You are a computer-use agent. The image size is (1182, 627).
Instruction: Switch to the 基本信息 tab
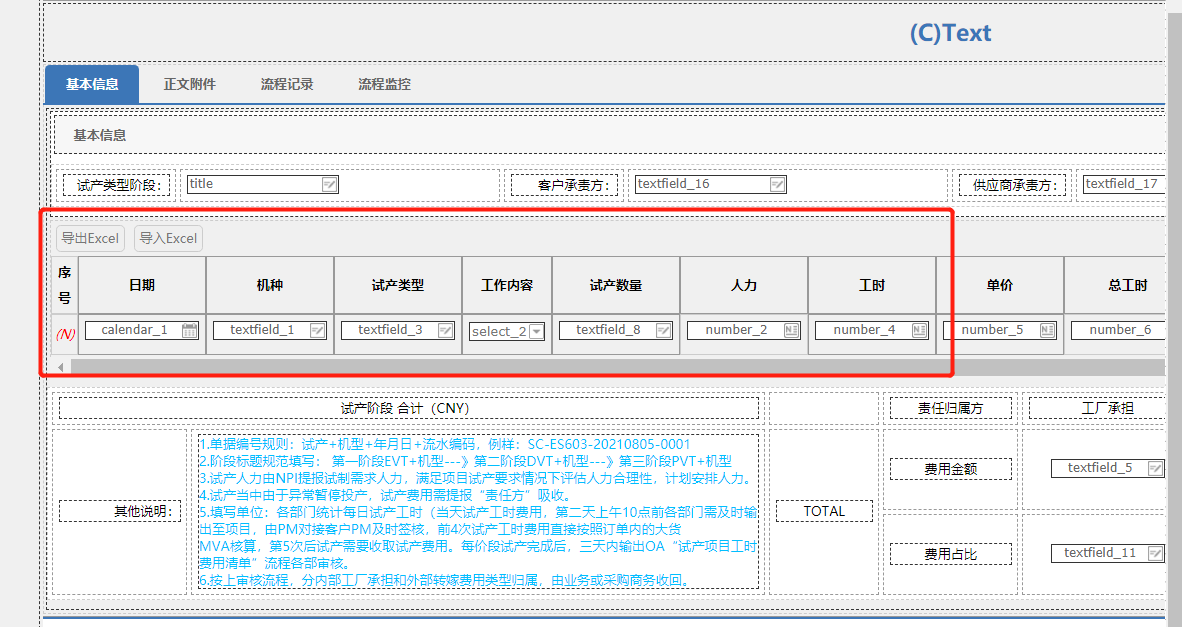(x=92, y=84)
